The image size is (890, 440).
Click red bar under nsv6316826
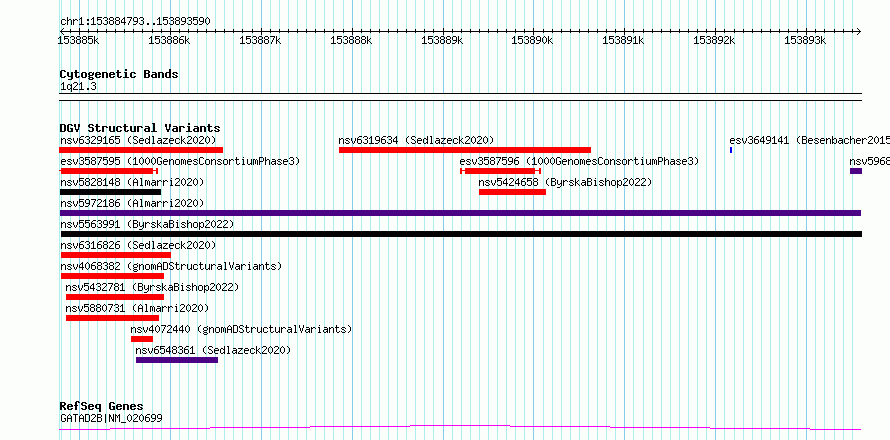[x=116, y=255]
